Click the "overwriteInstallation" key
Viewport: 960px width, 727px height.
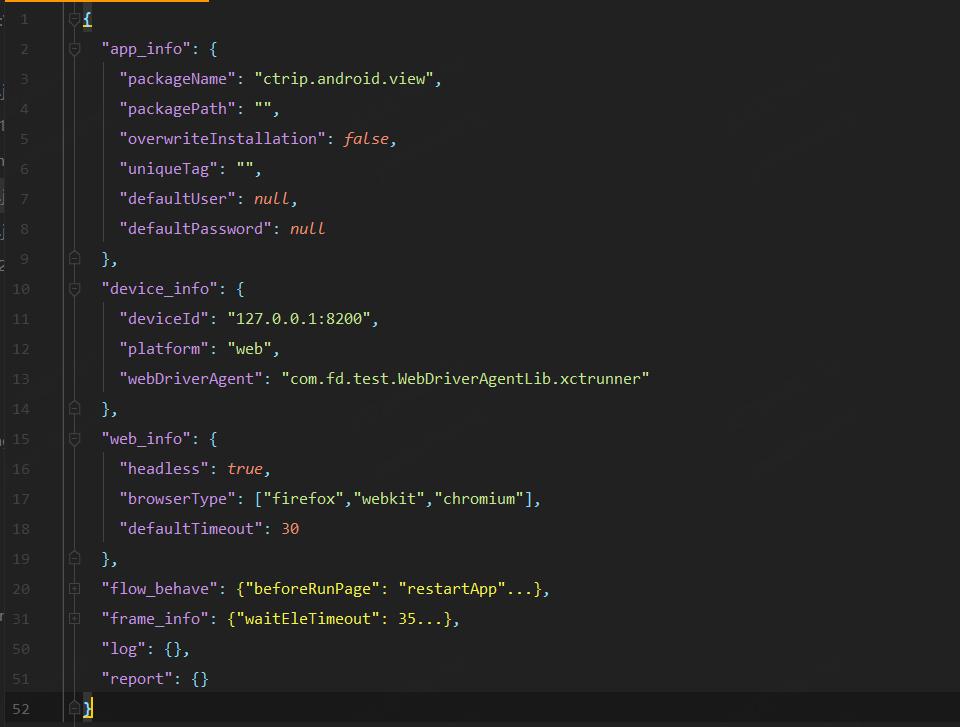coord(222,139)
